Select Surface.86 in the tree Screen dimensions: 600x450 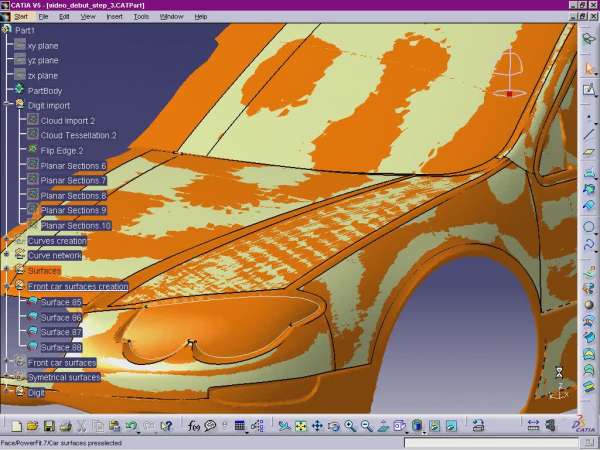pyautogui.click(x=61, y=317)
